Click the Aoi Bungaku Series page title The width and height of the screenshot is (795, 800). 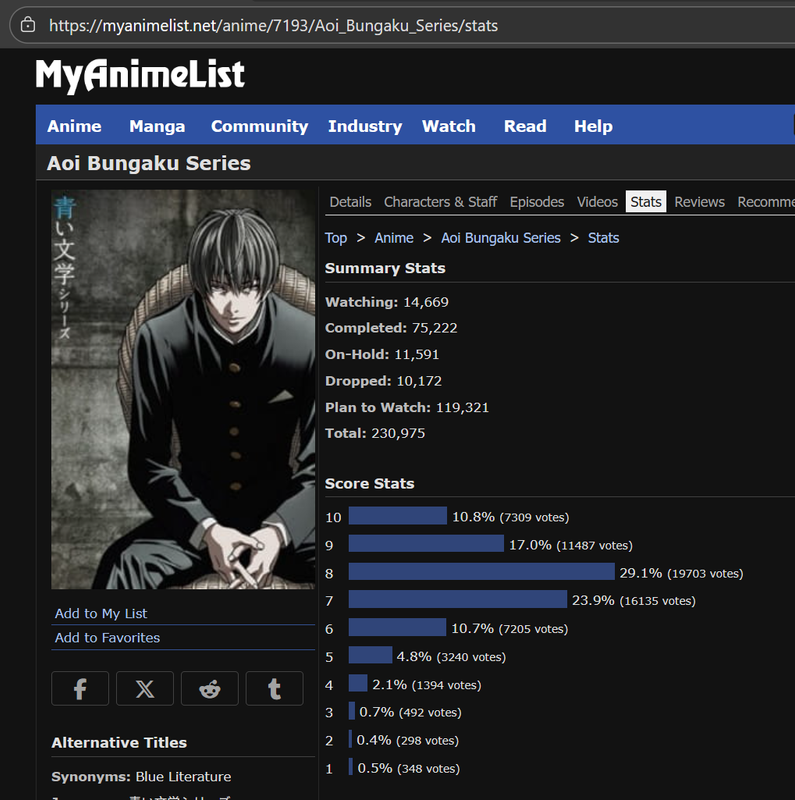(x=148, y=163)
